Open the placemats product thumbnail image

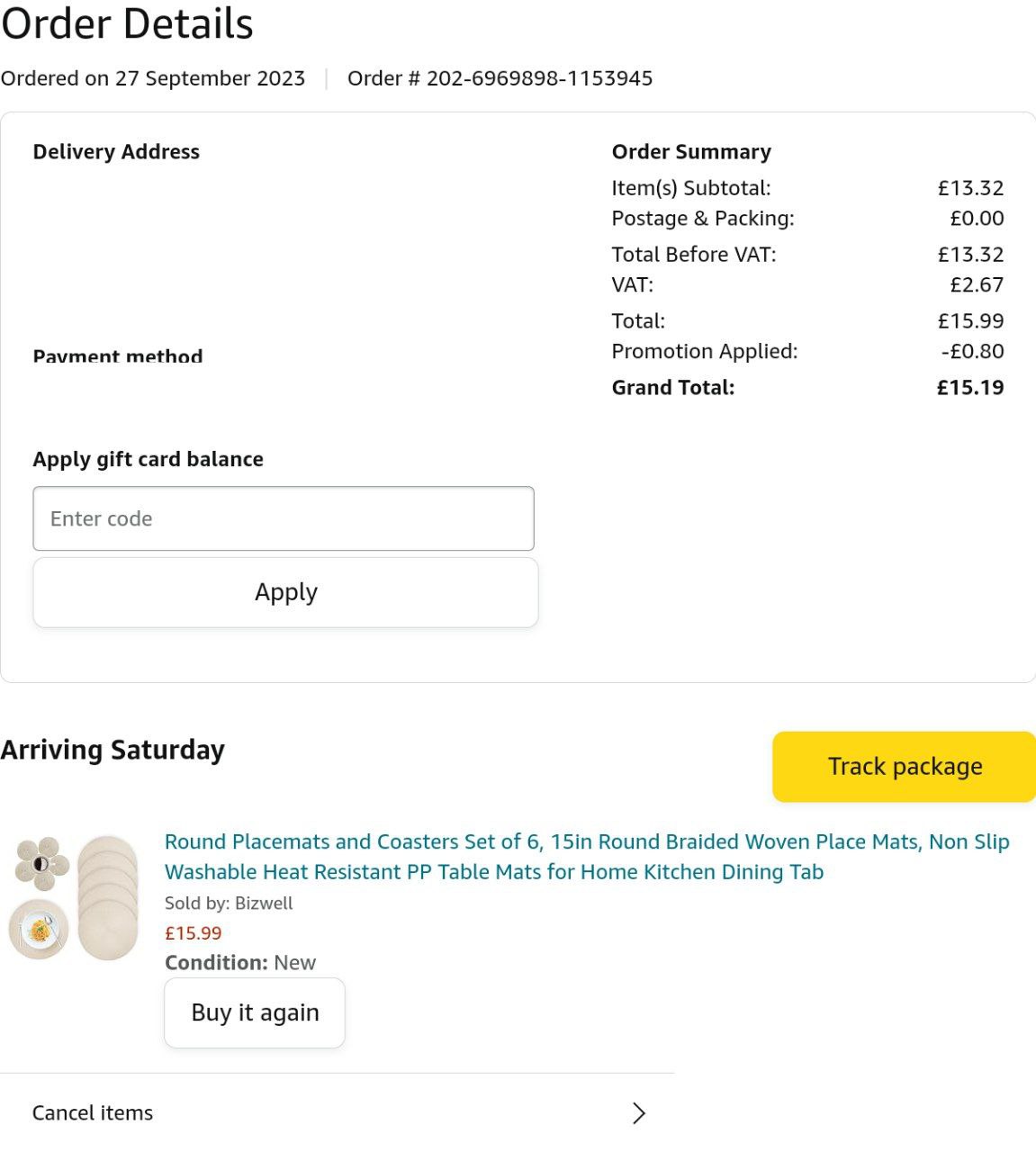pyautogui.click(x=74, y=897)
